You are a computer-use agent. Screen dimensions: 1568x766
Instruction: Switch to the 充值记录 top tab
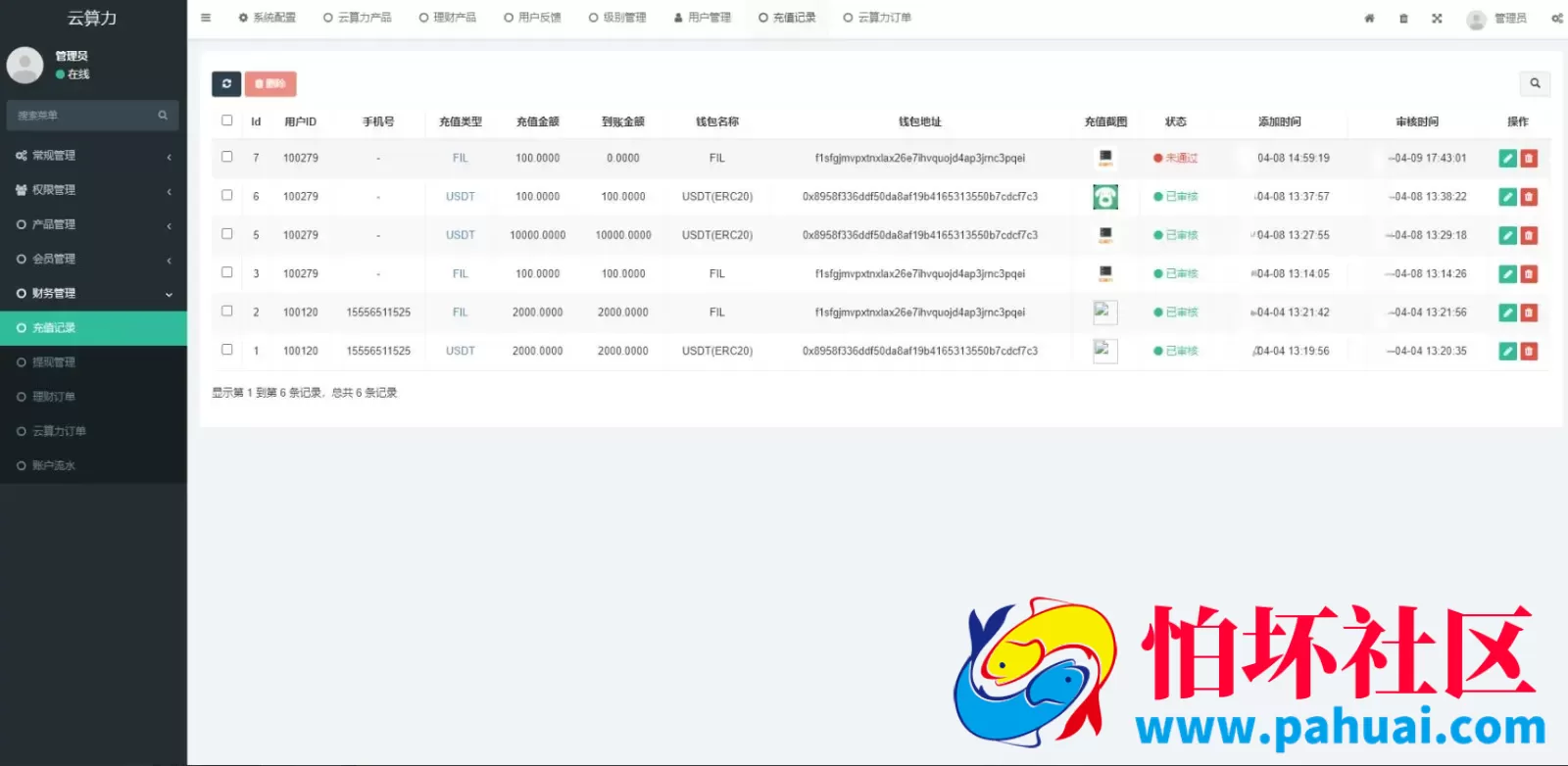coord(787,18)
